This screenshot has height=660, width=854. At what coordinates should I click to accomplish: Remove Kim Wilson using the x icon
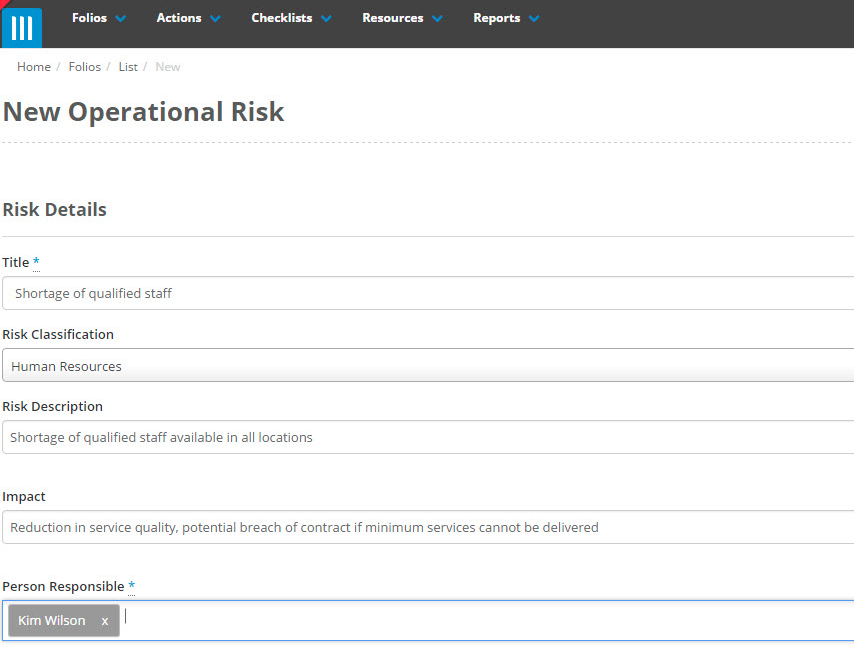coord(104,620)
